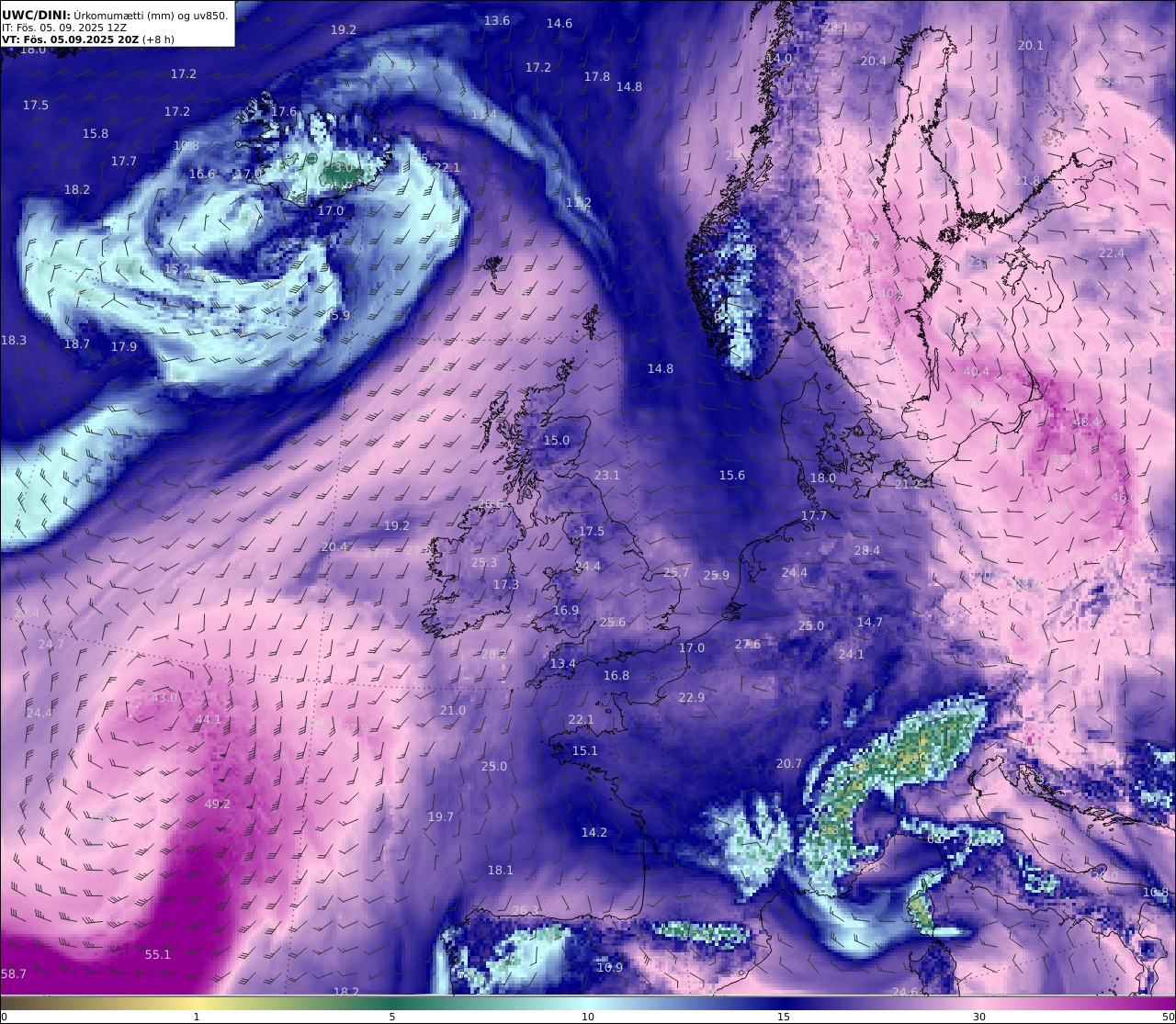The width and height of the screenshot is (1176, 1024).
Task: Click the 17.9 value label
Action: click(x=124, y=346)
